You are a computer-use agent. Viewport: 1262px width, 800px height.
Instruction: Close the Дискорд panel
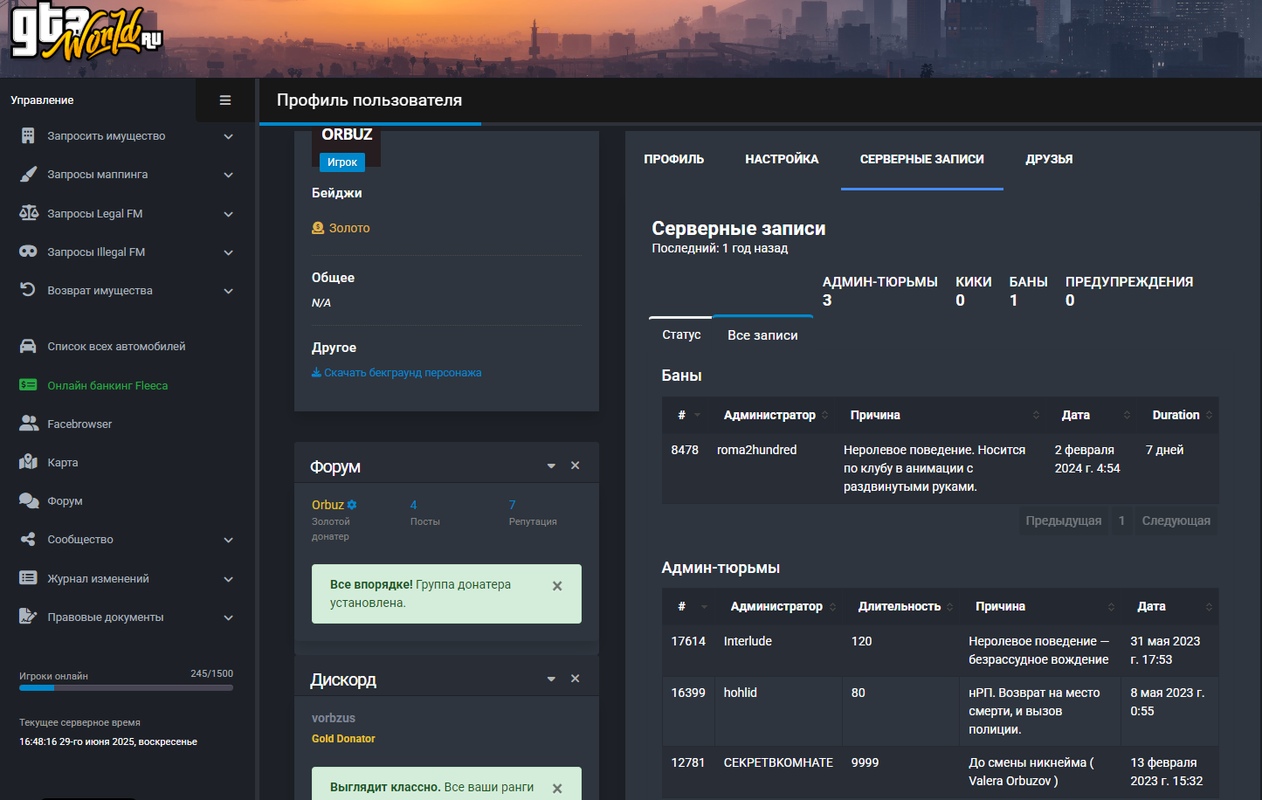coord(575,679)
